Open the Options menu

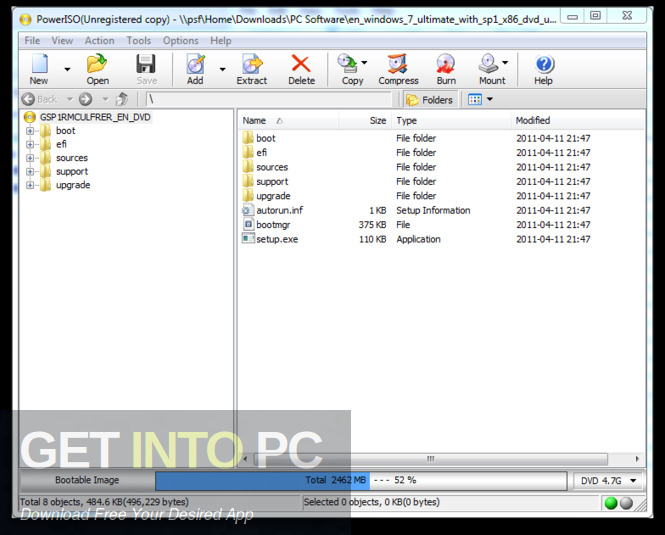[x=181, y=41]
